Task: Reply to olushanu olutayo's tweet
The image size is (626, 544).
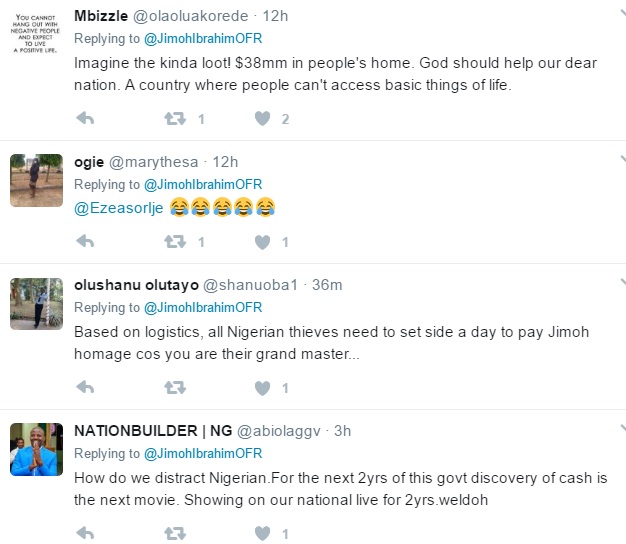Action: [x=86, y=388]
